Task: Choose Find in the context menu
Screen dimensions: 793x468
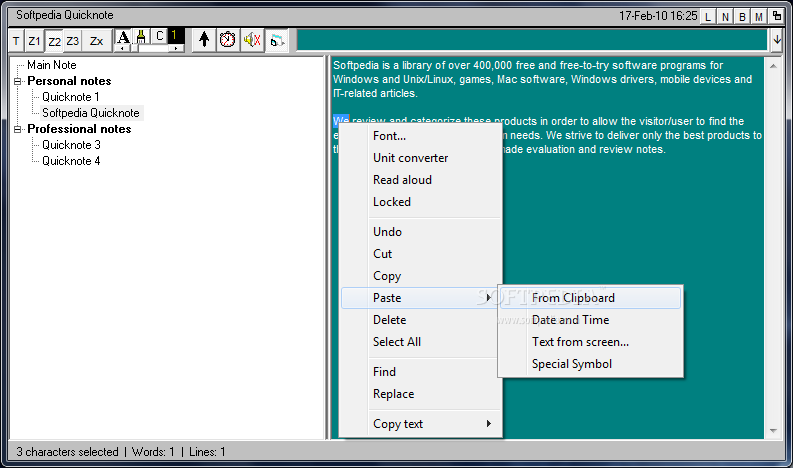Action: tap(421, 372)
